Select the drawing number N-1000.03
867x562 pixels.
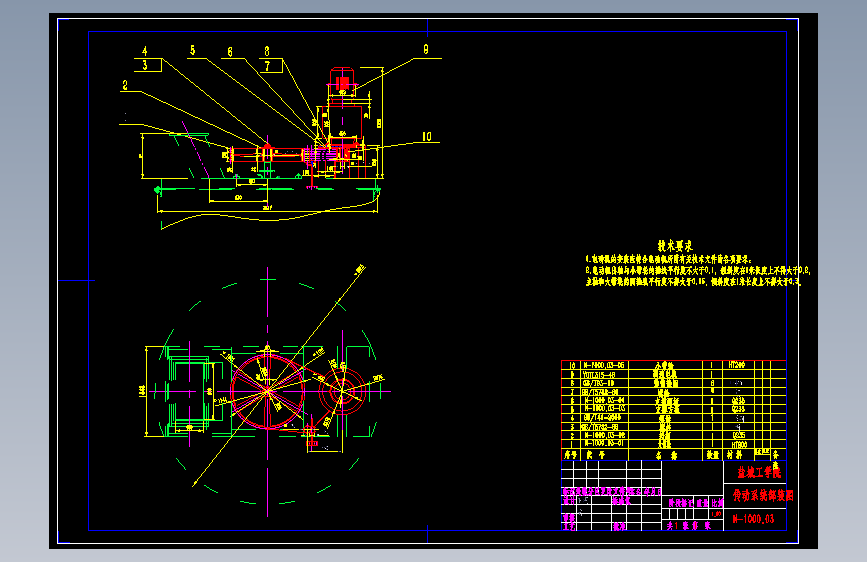pyautogui.click(x=754, y=519)
